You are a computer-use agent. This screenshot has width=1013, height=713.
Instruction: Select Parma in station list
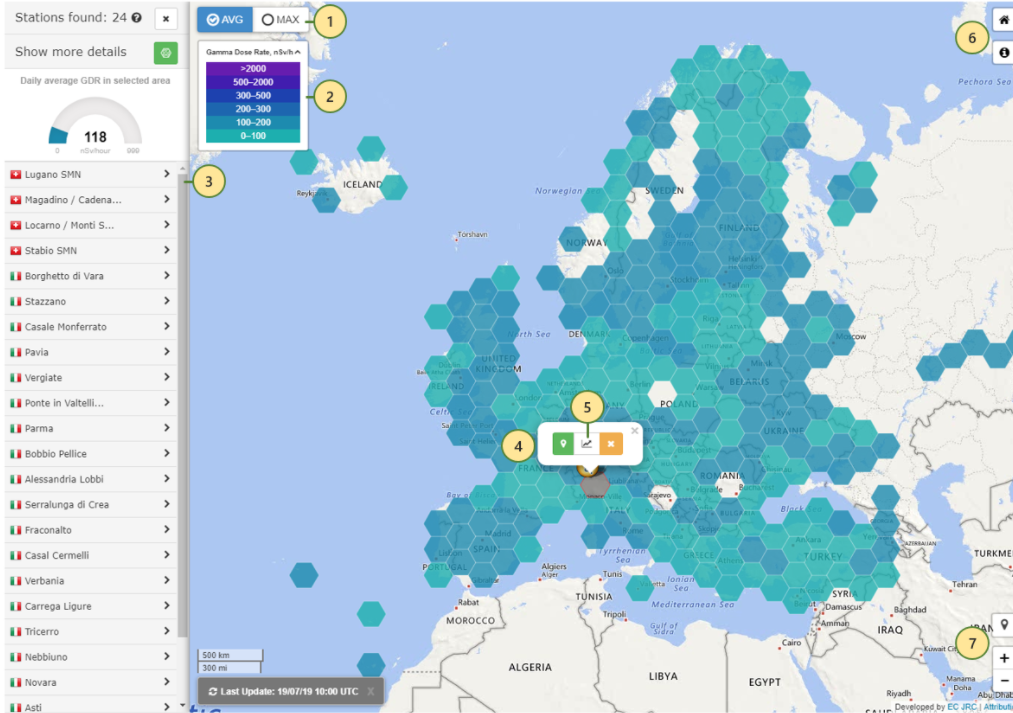[x=91, y=428]
